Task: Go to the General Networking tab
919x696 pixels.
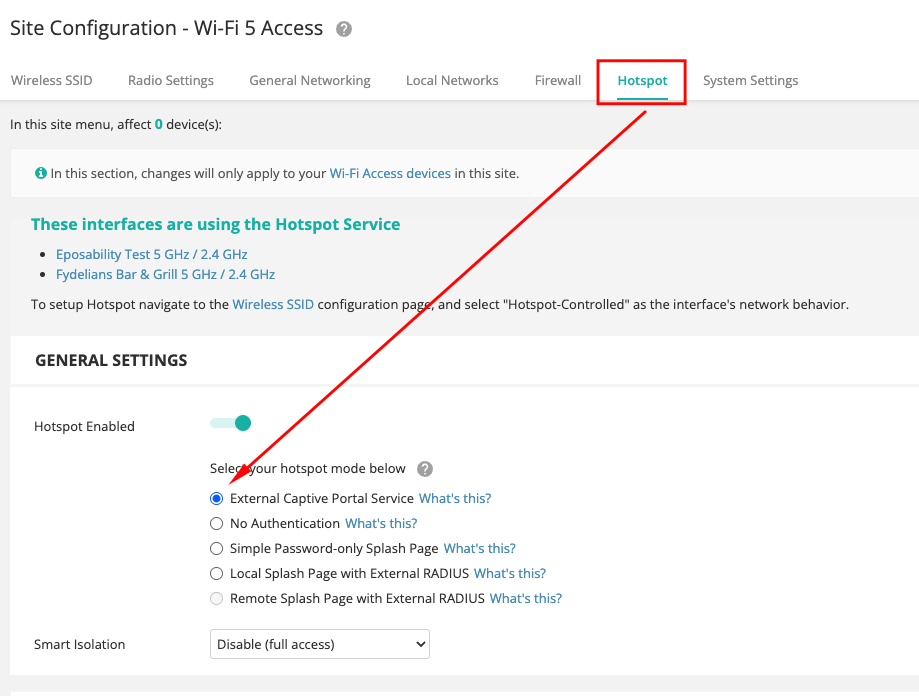Action: coord(310,80)
